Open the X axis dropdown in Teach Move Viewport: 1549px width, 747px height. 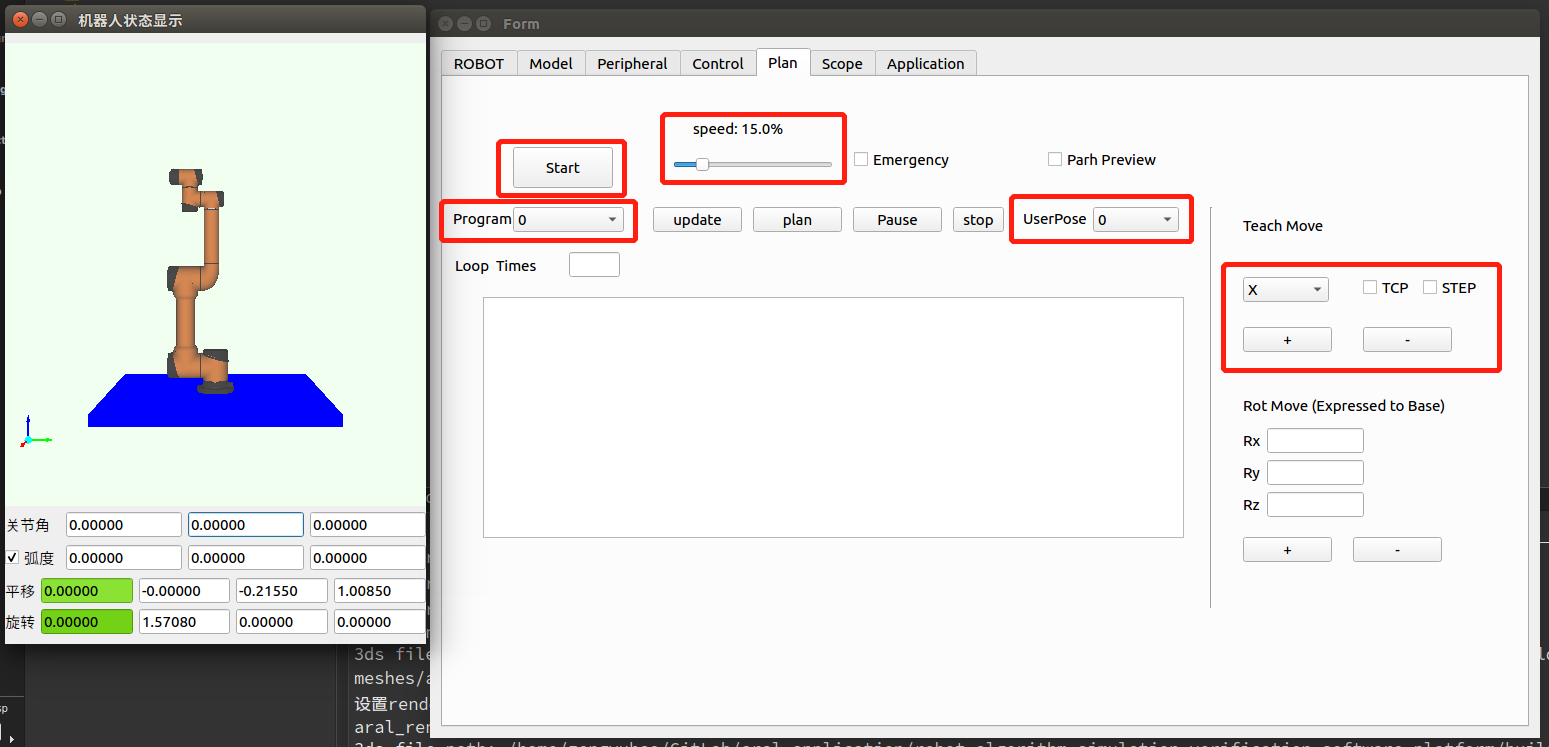point(1285,290)
